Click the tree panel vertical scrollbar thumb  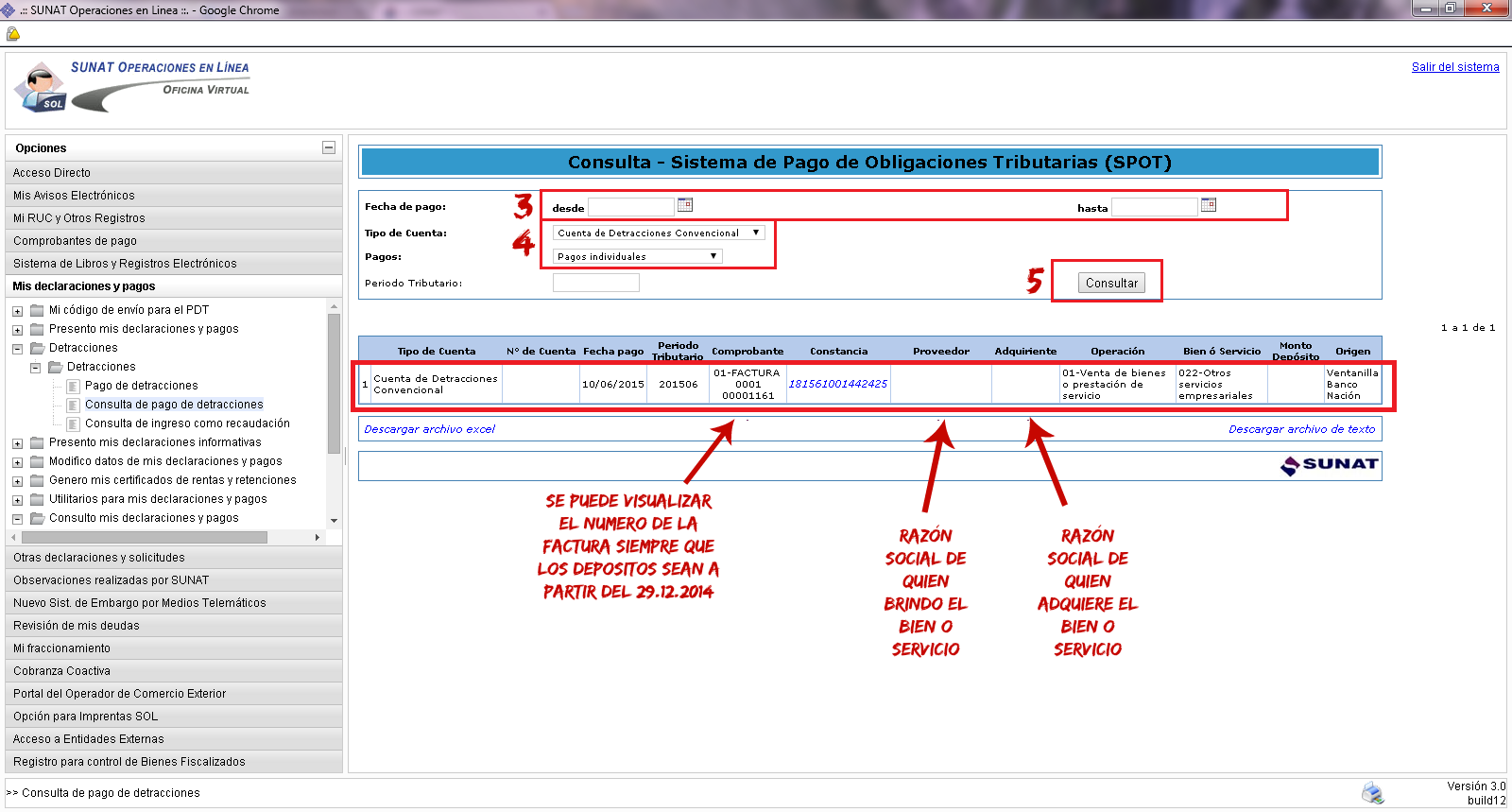click(334, 383)
